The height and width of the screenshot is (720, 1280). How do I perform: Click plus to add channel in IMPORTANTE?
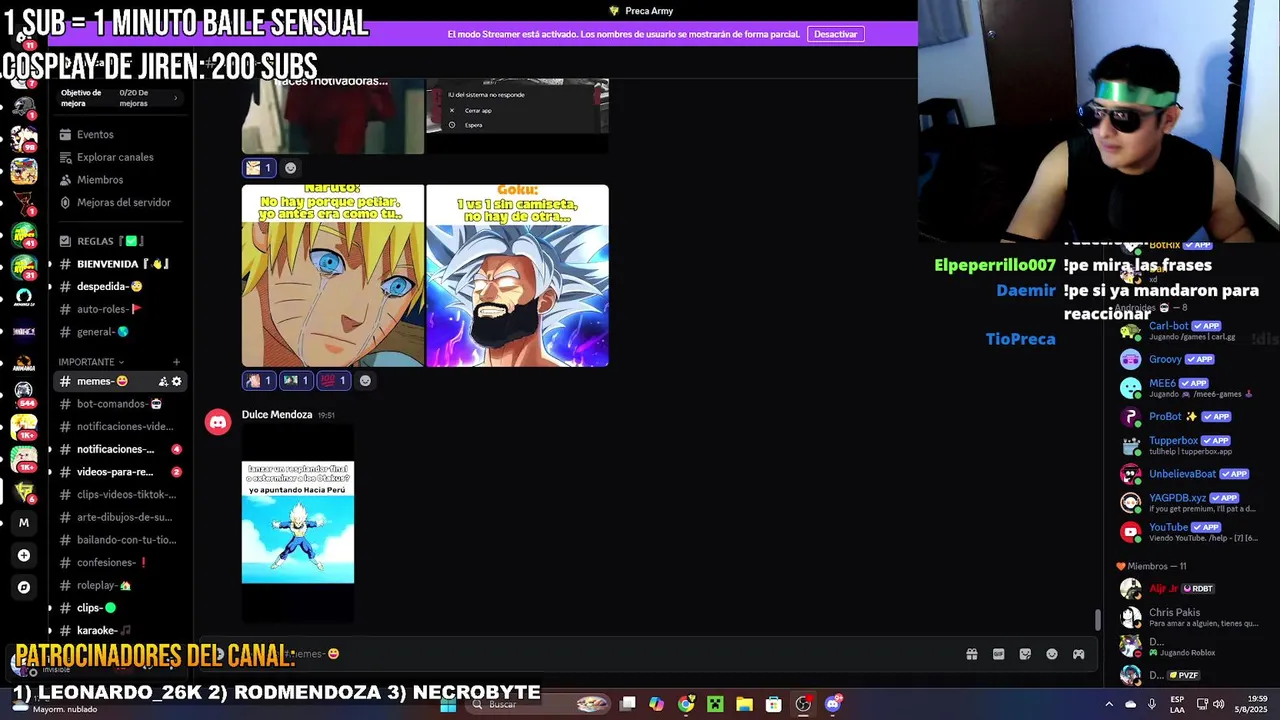tap(176, 362)
